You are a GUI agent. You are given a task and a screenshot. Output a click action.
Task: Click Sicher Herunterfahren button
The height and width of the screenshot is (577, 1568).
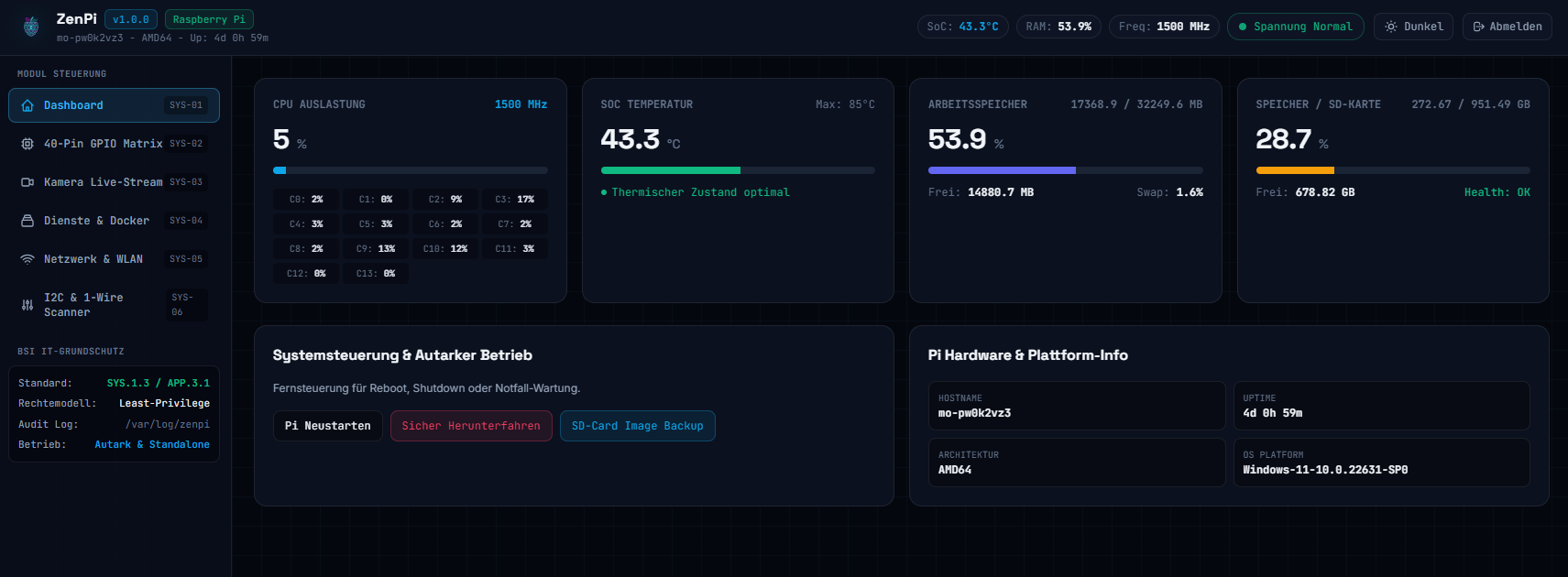click(471, 426)
